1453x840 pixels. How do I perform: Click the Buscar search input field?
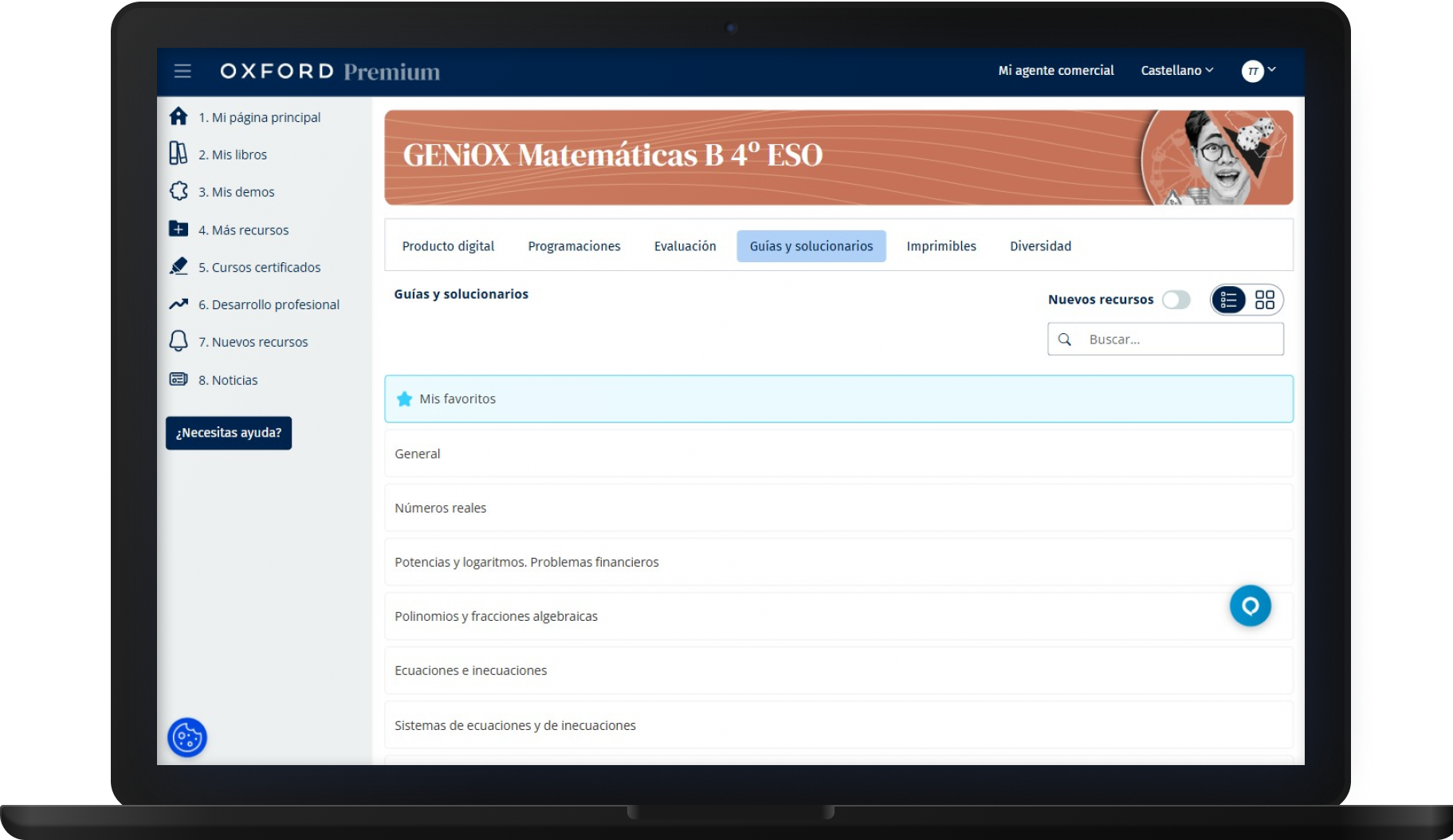[1165, 340]
